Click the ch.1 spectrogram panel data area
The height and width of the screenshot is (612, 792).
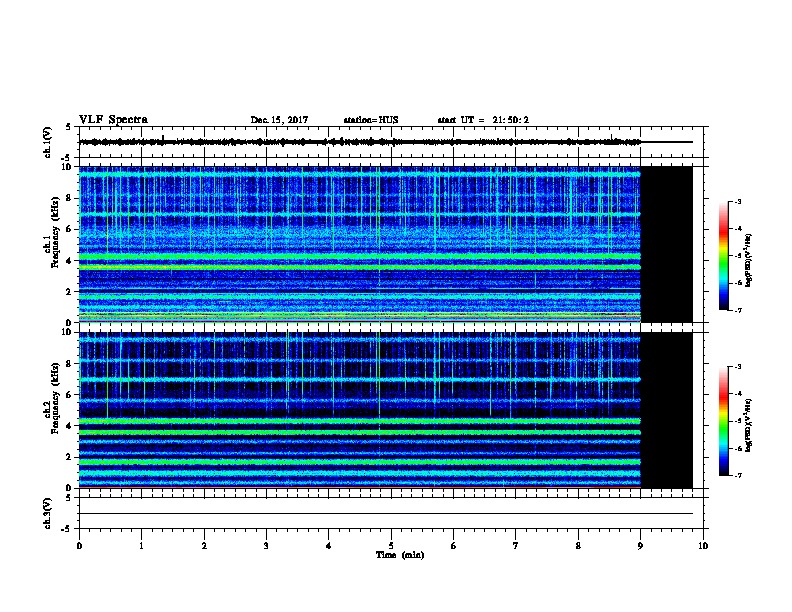click(x=360, y=244)
